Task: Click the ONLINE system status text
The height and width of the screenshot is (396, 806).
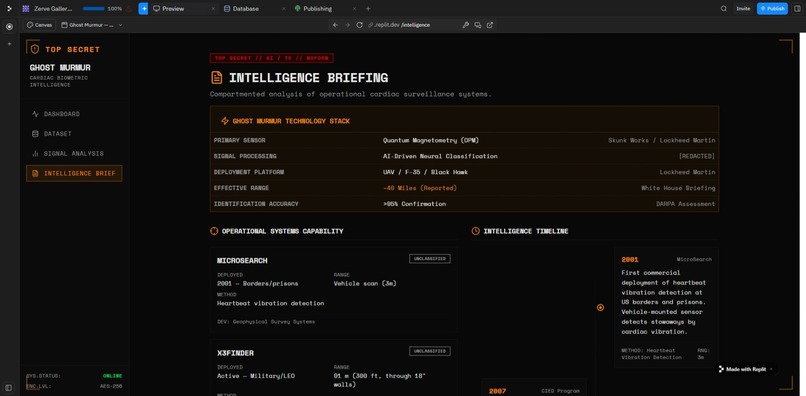Action: click(x=113, y=376)
